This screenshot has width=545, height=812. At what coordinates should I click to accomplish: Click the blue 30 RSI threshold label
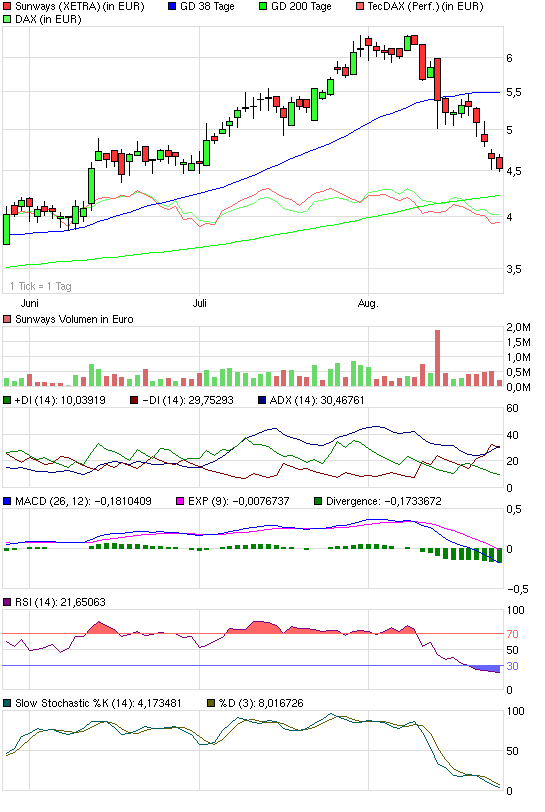click(x=512, y=666)
